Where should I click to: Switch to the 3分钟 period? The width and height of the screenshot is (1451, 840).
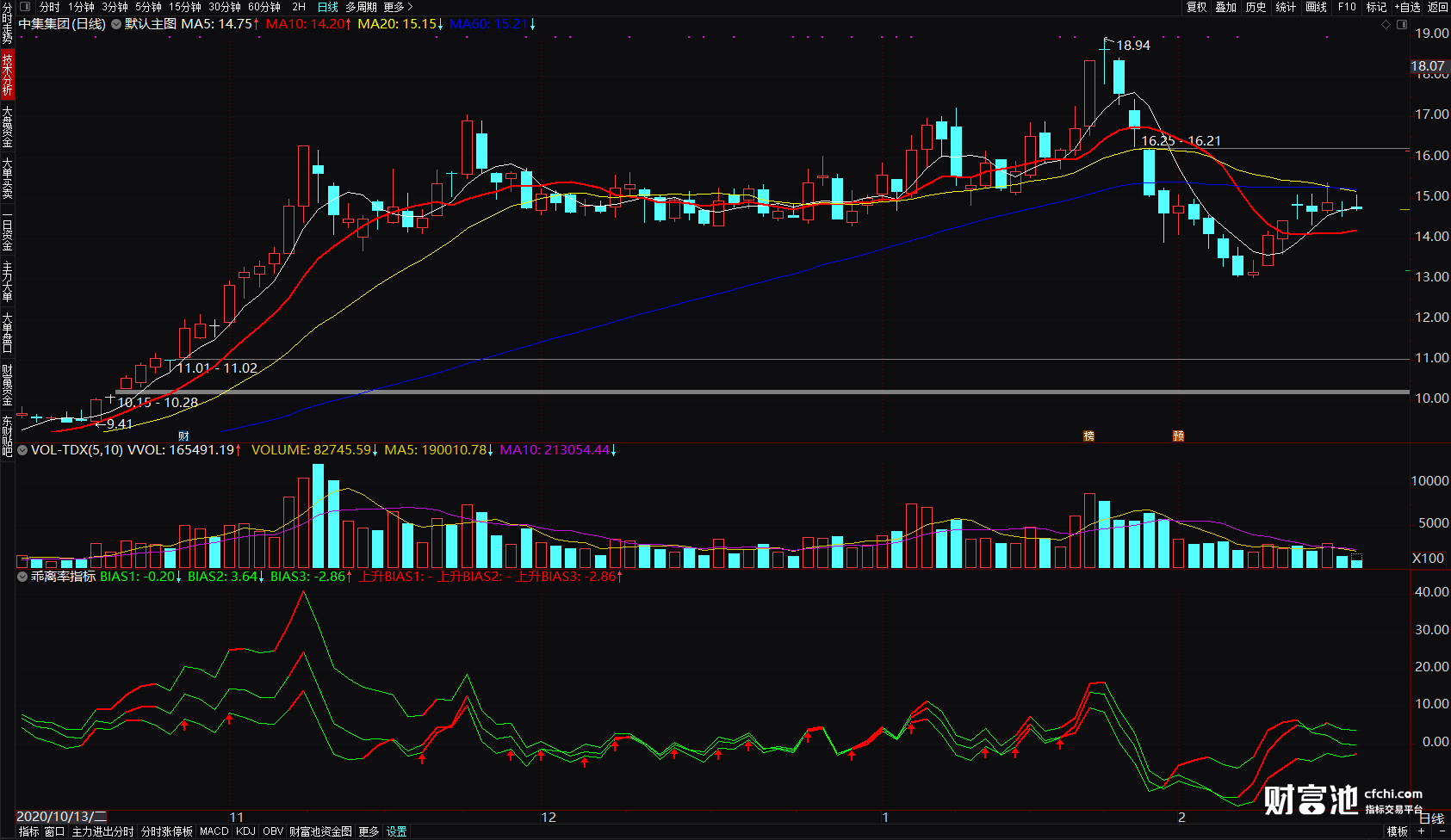click(x=115, y=7)
